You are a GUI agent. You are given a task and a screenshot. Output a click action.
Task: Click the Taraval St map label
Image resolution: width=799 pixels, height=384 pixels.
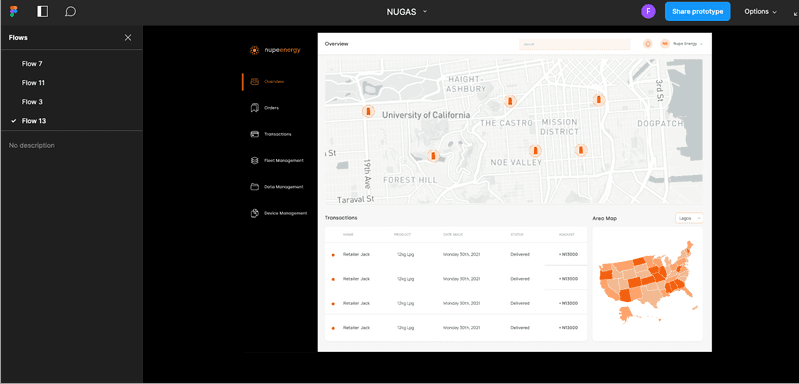point(356,198)
